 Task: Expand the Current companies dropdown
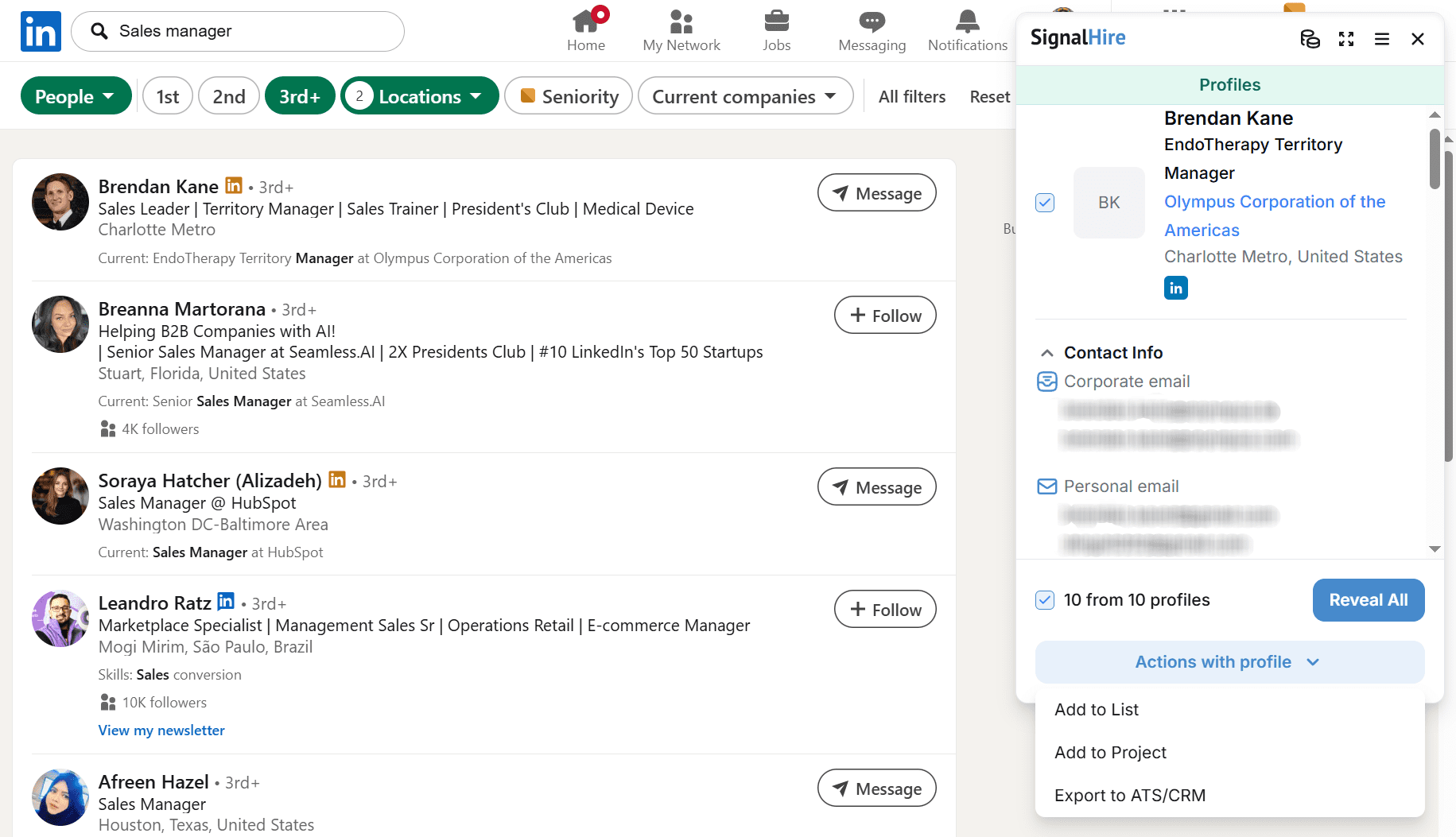(745, 96)
